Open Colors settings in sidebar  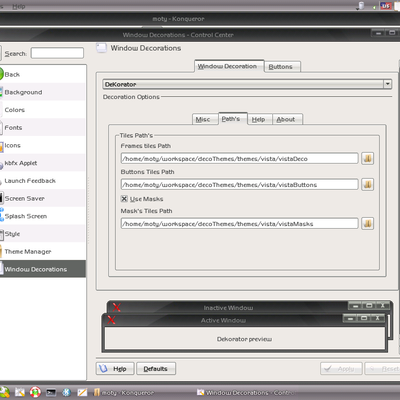[43, 110]
